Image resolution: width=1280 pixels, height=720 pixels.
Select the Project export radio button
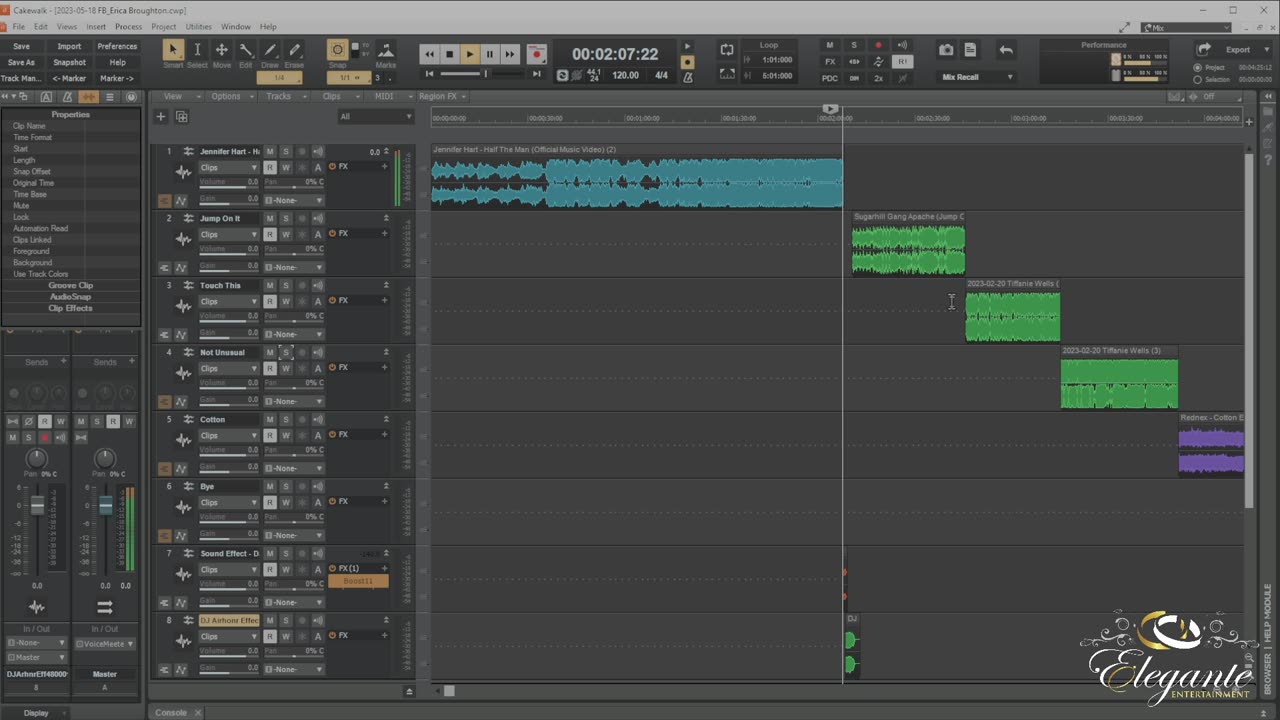point(1198,67)
